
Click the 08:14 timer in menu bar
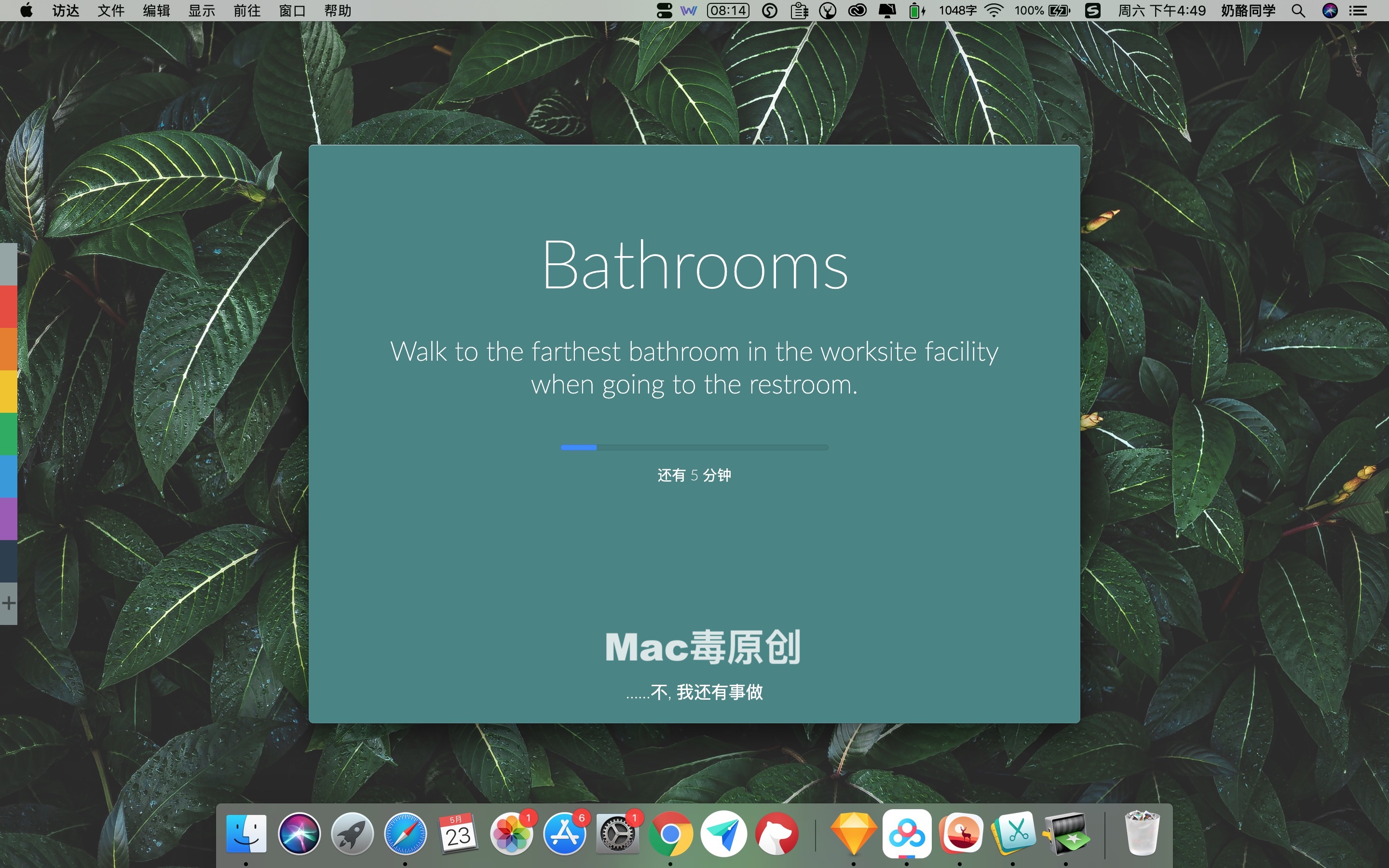point(728,10)
